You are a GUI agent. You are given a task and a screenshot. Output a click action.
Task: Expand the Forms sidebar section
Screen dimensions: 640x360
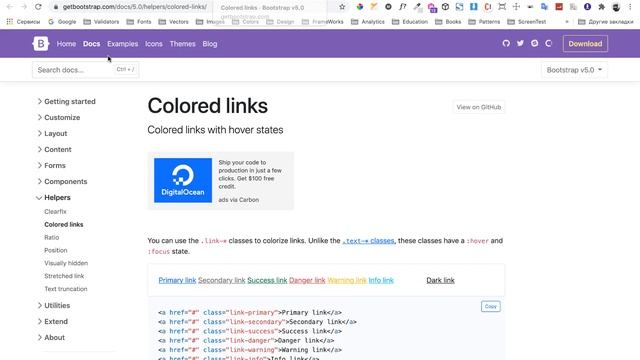click(51, 165)
